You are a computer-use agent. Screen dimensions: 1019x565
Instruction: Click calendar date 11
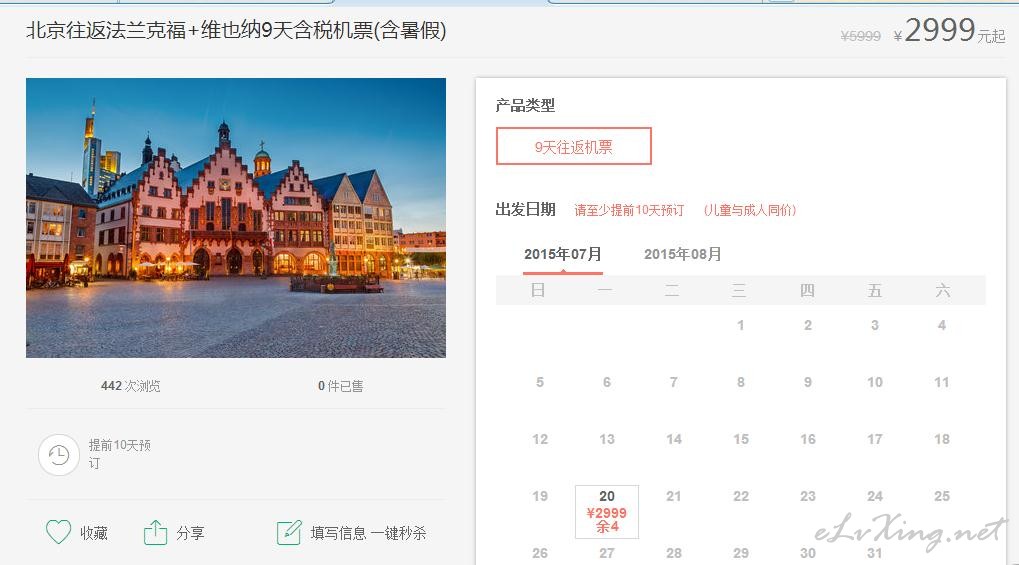point(942,382)
